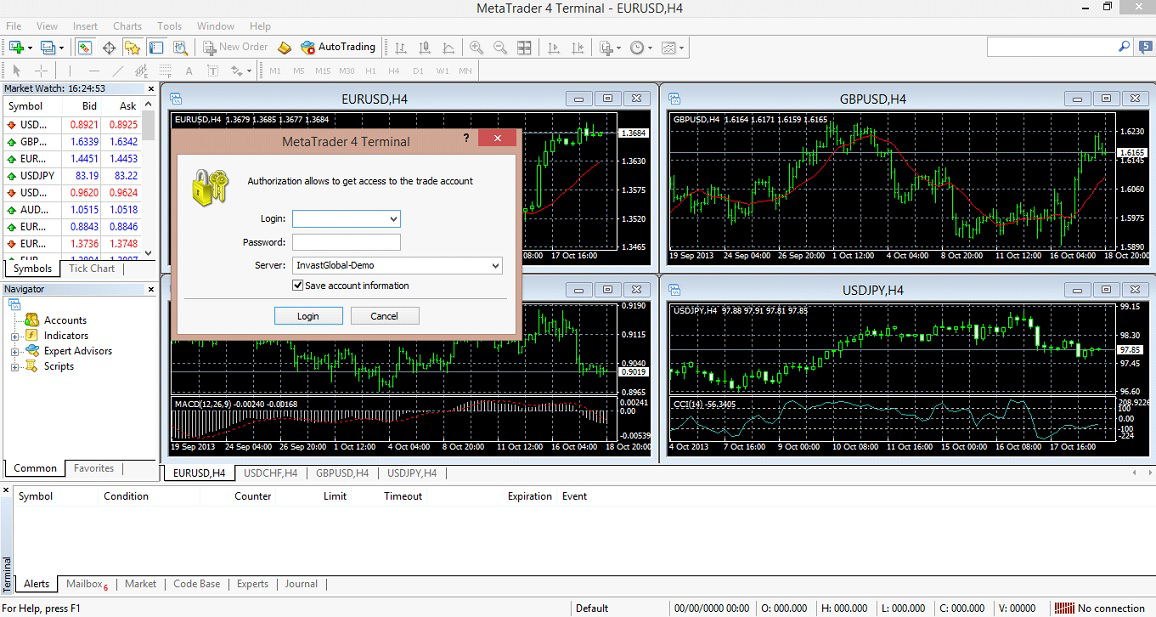1156x617 pixels.
Task: Click the Cancel button in dialog
Action: coord(384,316)
